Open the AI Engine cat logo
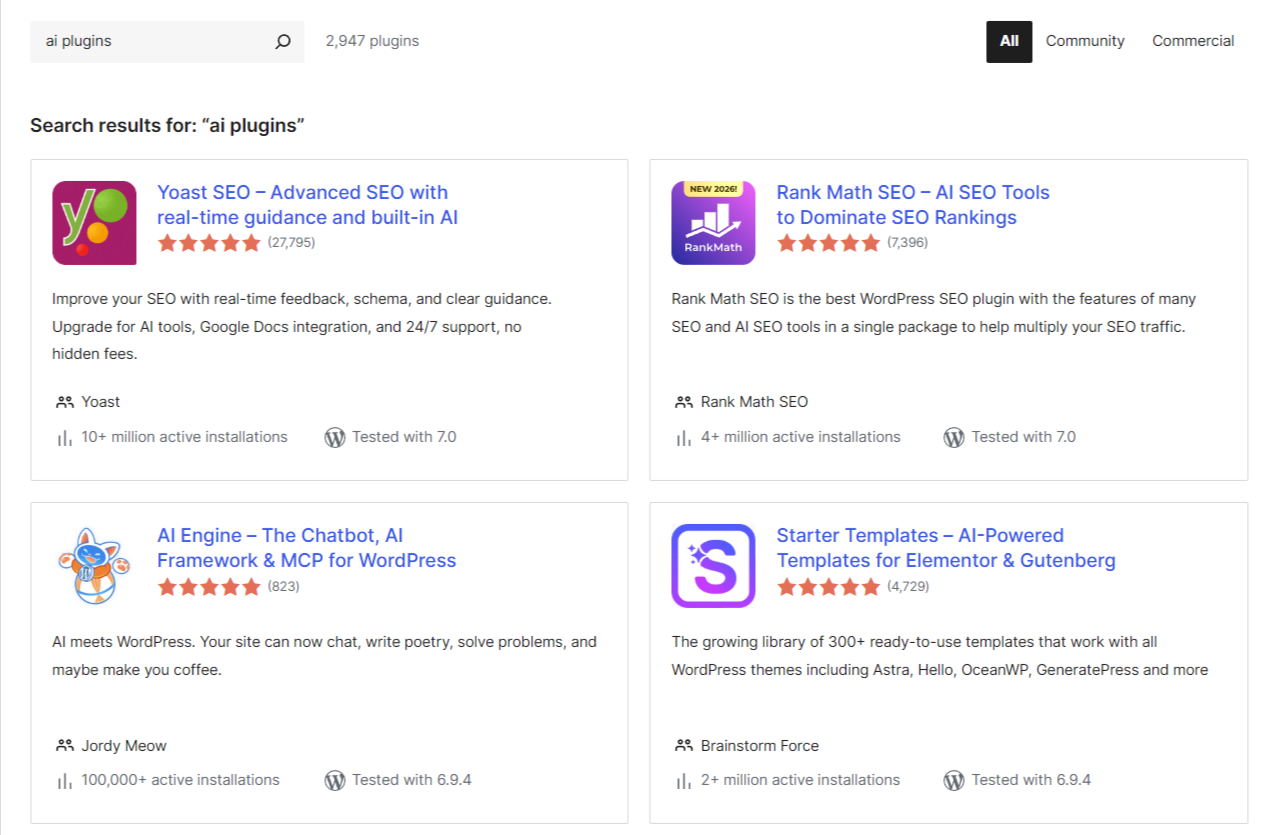The width and height of the screenshot is (1277, 835). point(94,566)
